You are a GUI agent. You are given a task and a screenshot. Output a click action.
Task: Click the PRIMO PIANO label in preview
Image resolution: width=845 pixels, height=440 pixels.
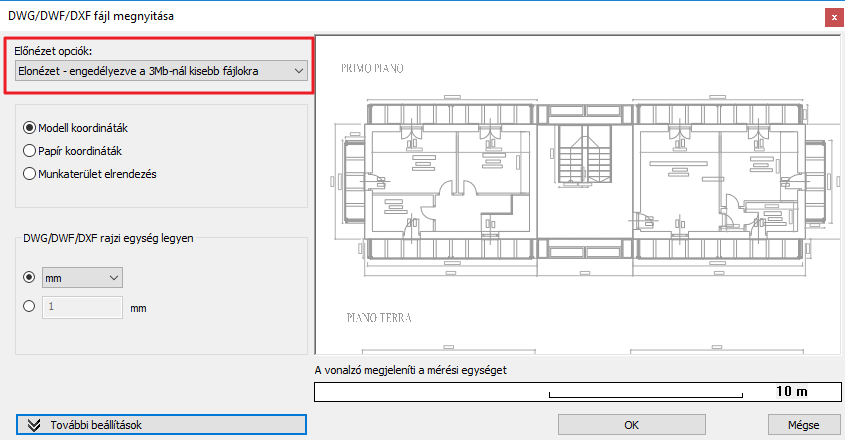(x=372, y=68)
